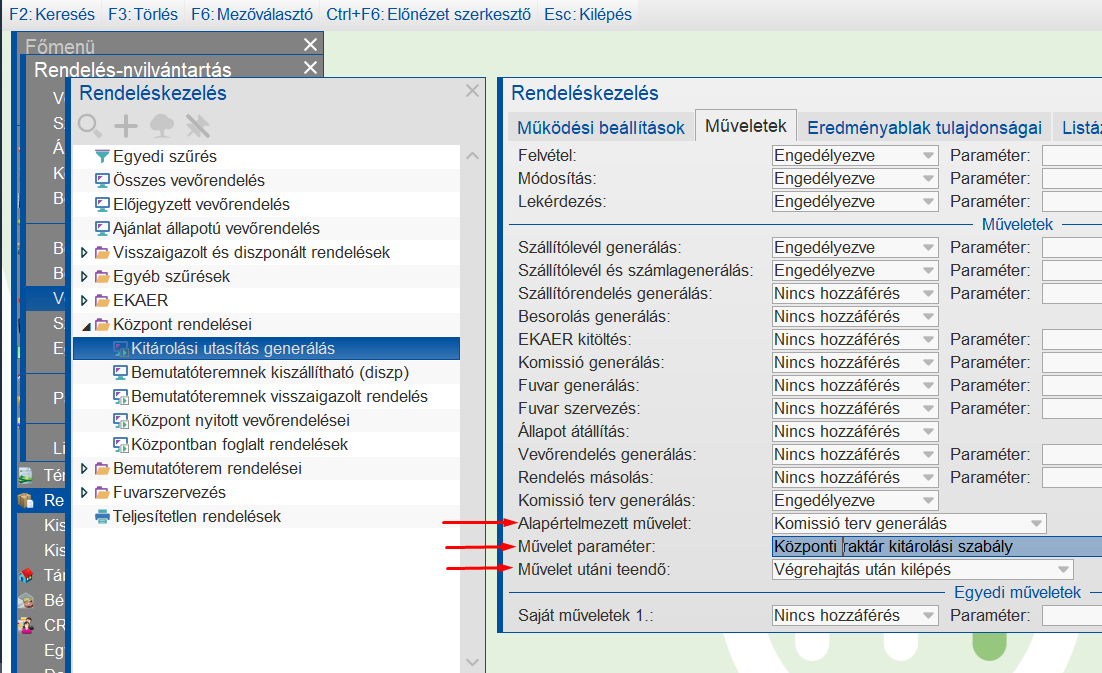
Task: Expand the Visszaigazolt és diszponált rendelések folder
Action: [84, 252]
